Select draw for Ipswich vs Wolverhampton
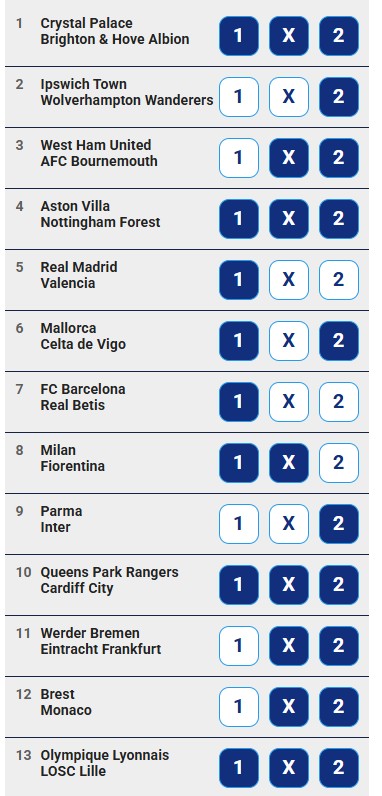 289,97
